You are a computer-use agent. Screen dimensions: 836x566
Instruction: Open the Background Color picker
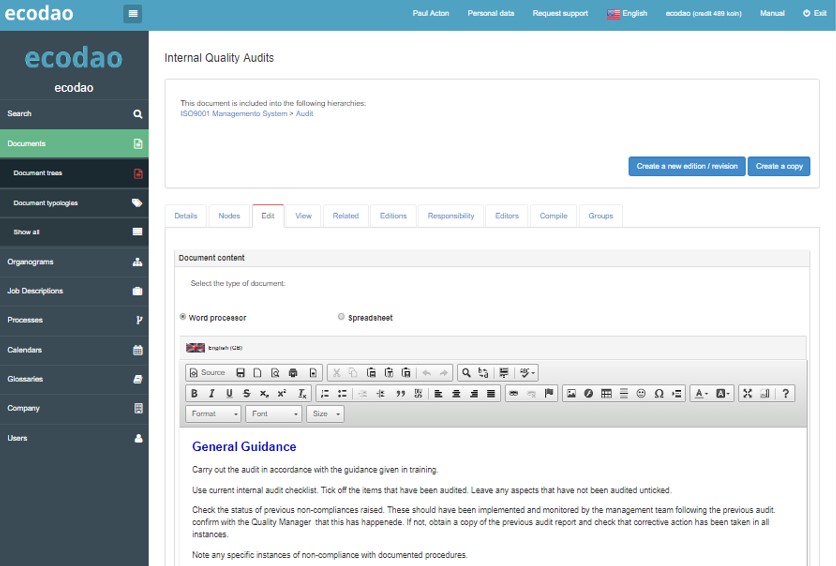coord(722,393)
